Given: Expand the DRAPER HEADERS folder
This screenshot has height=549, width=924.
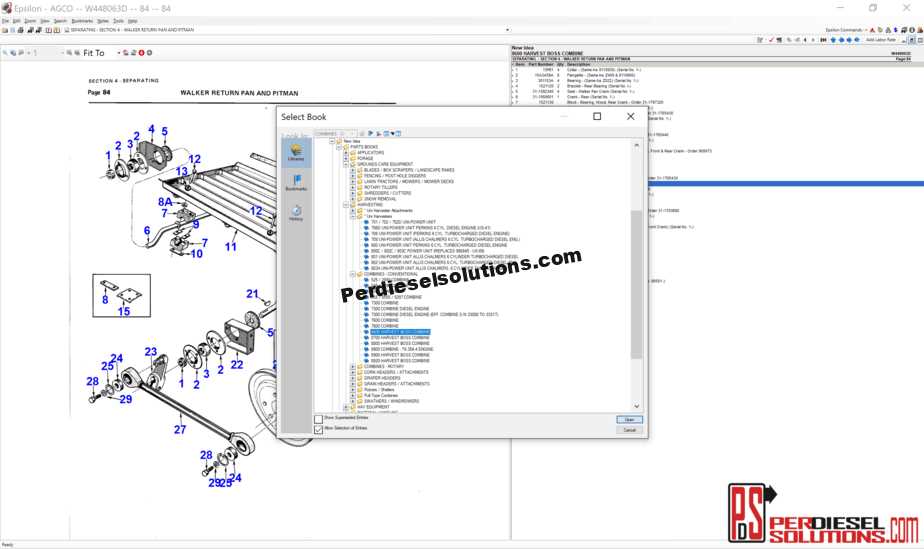Looking at the screenshot, I should click(x=352, y=378).
